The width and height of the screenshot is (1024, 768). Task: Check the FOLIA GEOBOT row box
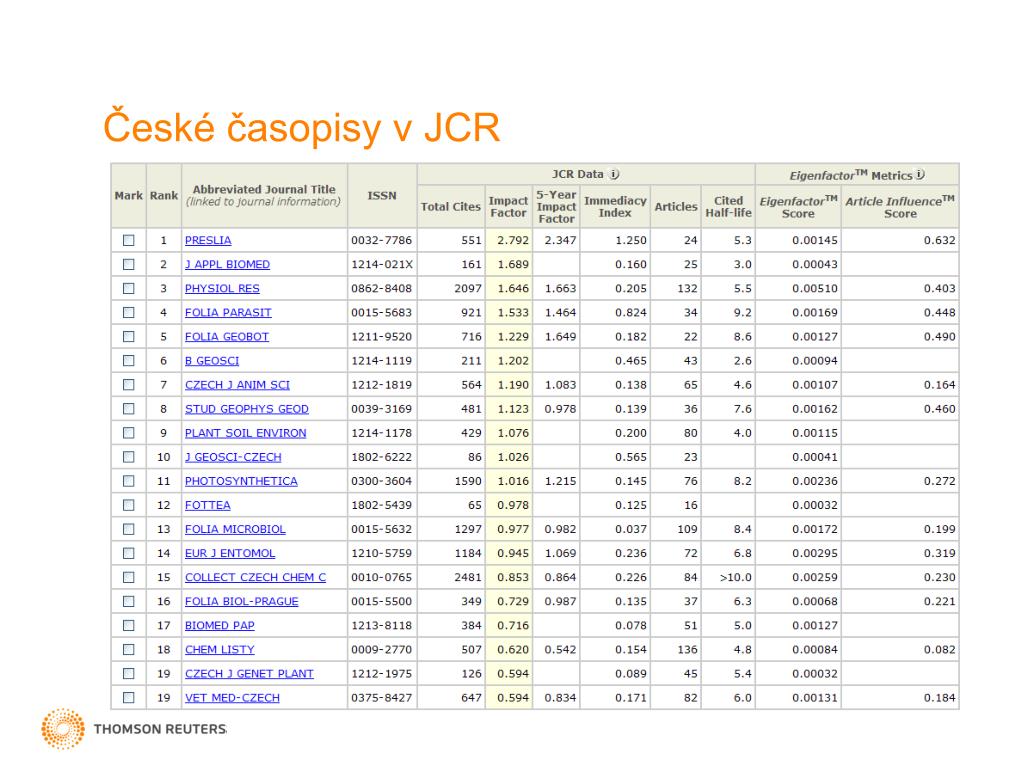129,337
